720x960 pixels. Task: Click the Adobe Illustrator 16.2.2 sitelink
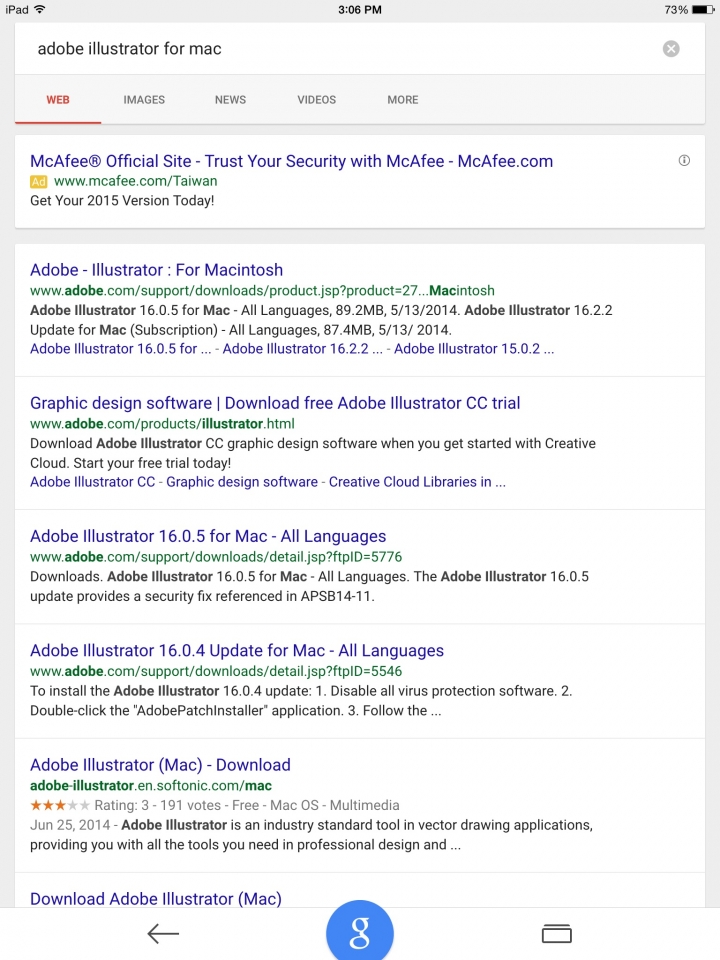click(302, 349)
